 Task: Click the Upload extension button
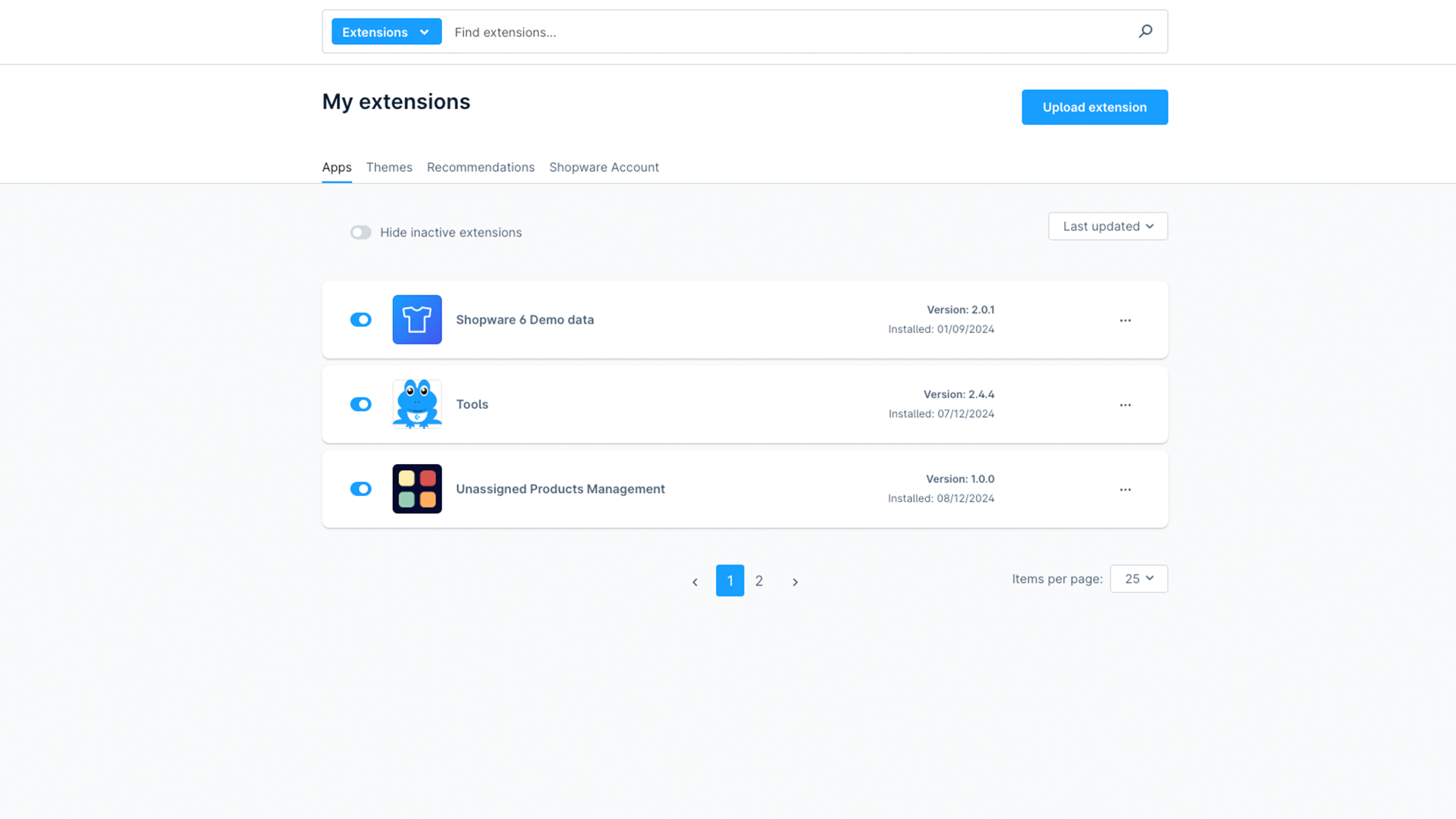(x=1094, y=107)
